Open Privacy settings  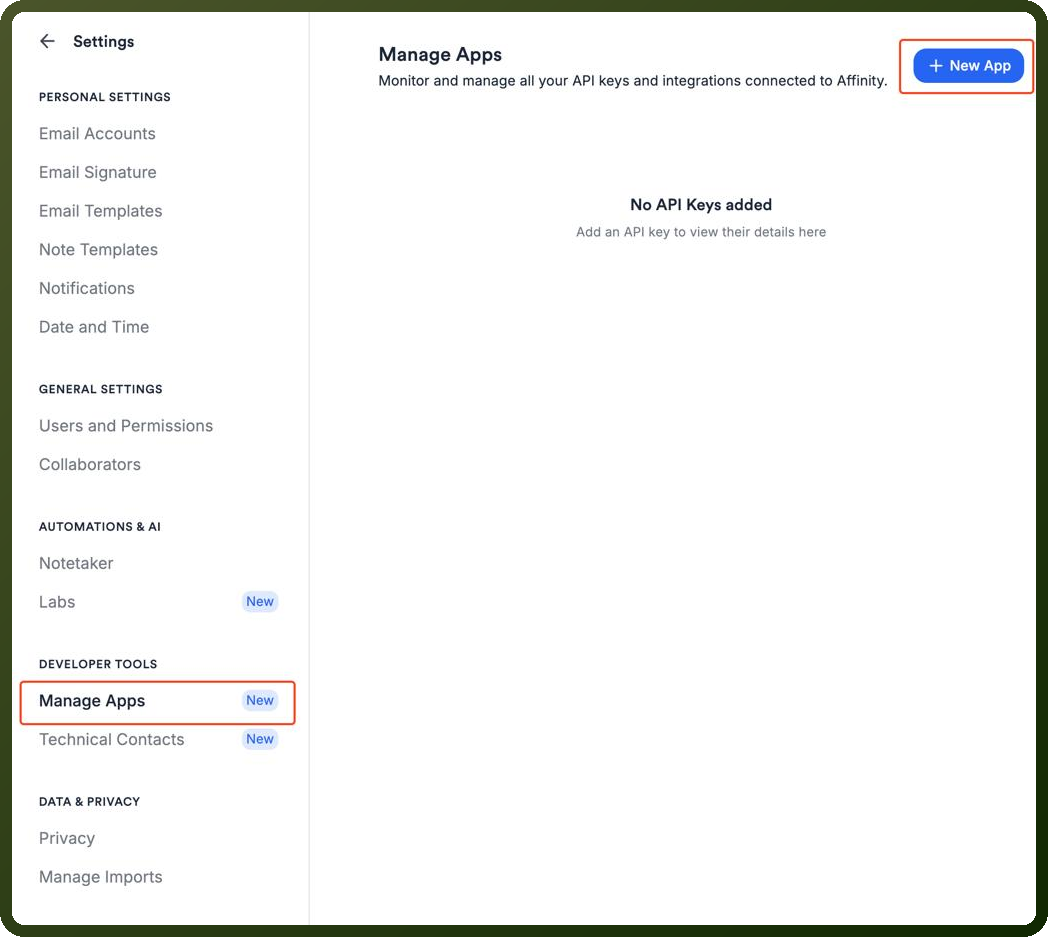click(67, 839)
